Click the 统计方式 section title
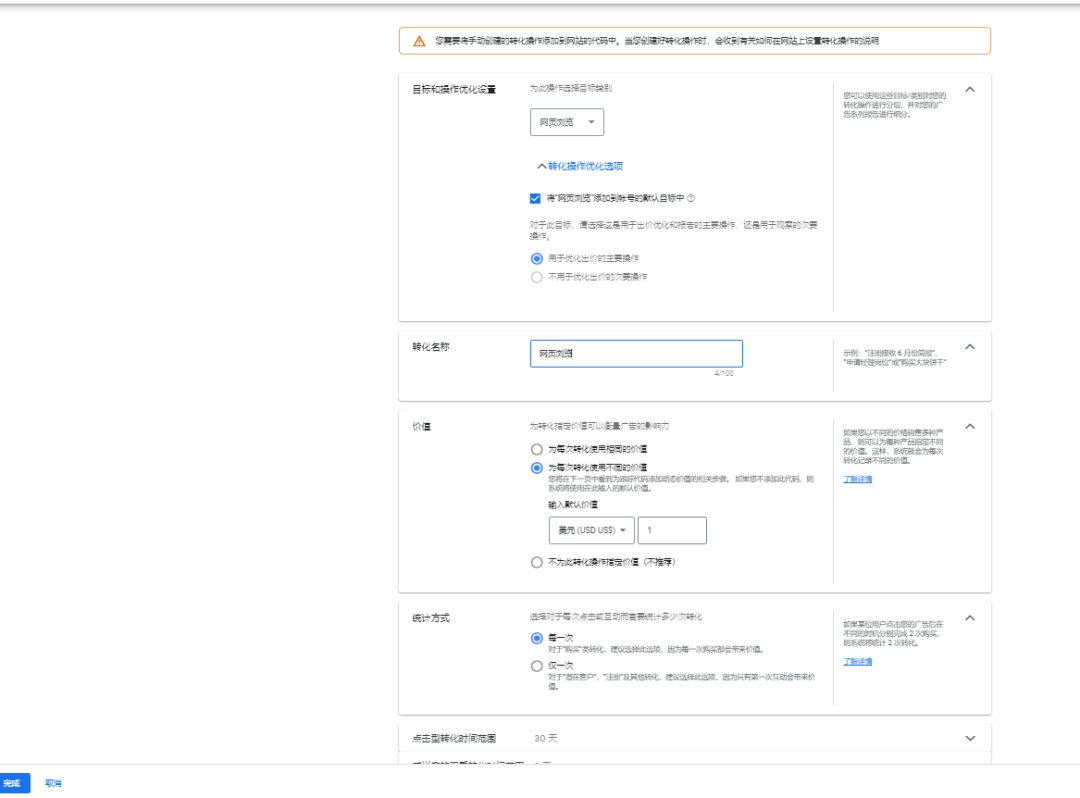 (431, 618)
